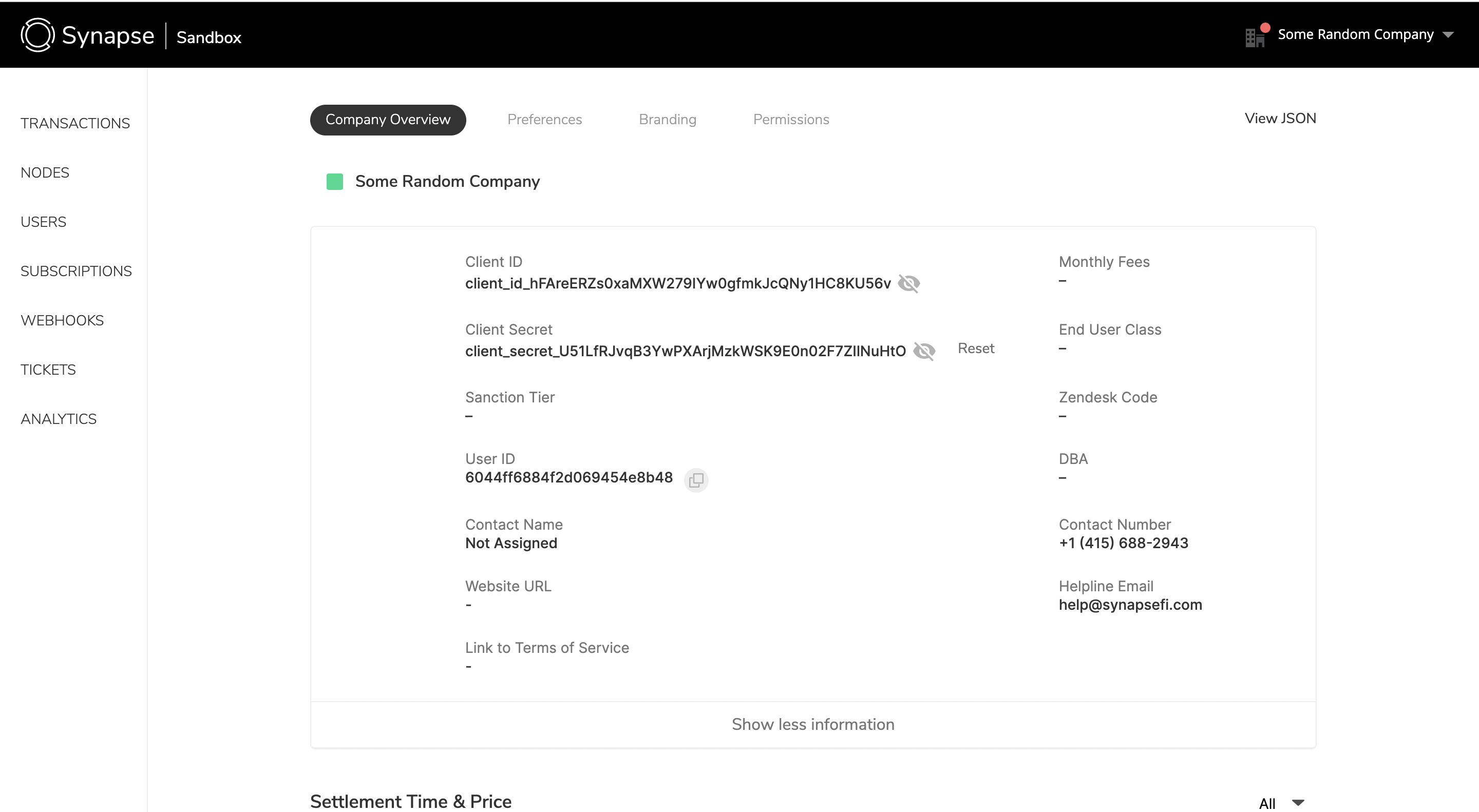Open Tickets in the sidebar
1479x812 pixels.
pos(48,370)
